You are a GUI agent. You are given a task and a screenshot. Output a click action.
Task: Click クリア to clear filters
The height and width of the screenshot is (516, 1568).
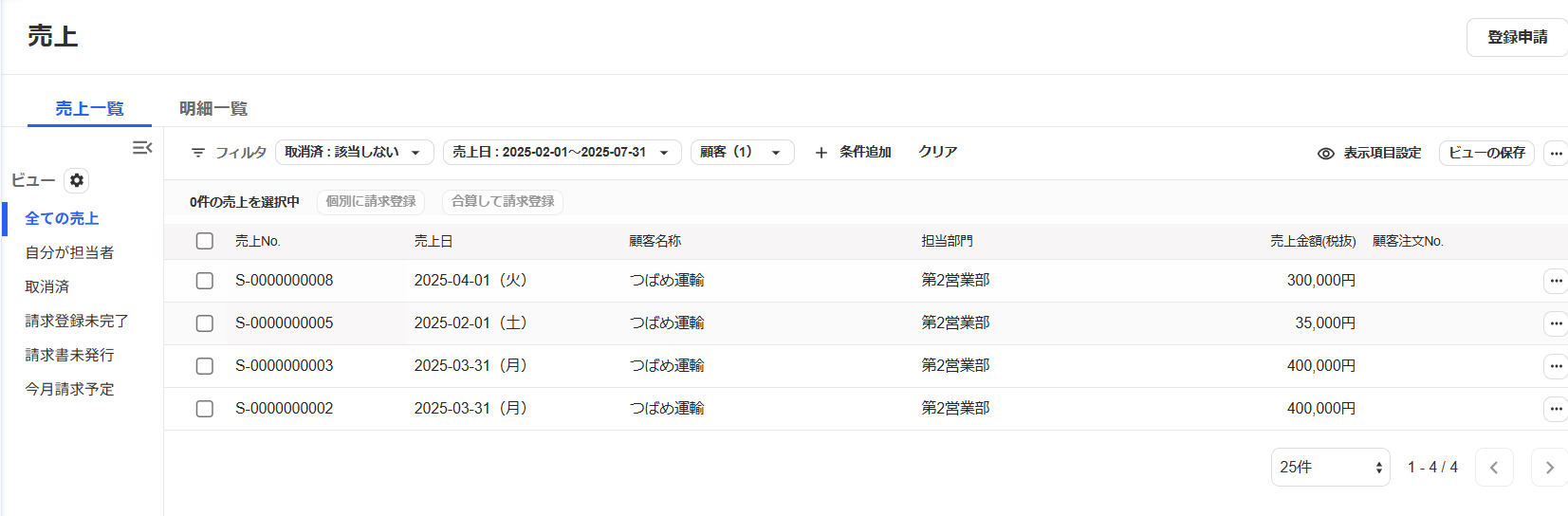click(937, 152)
